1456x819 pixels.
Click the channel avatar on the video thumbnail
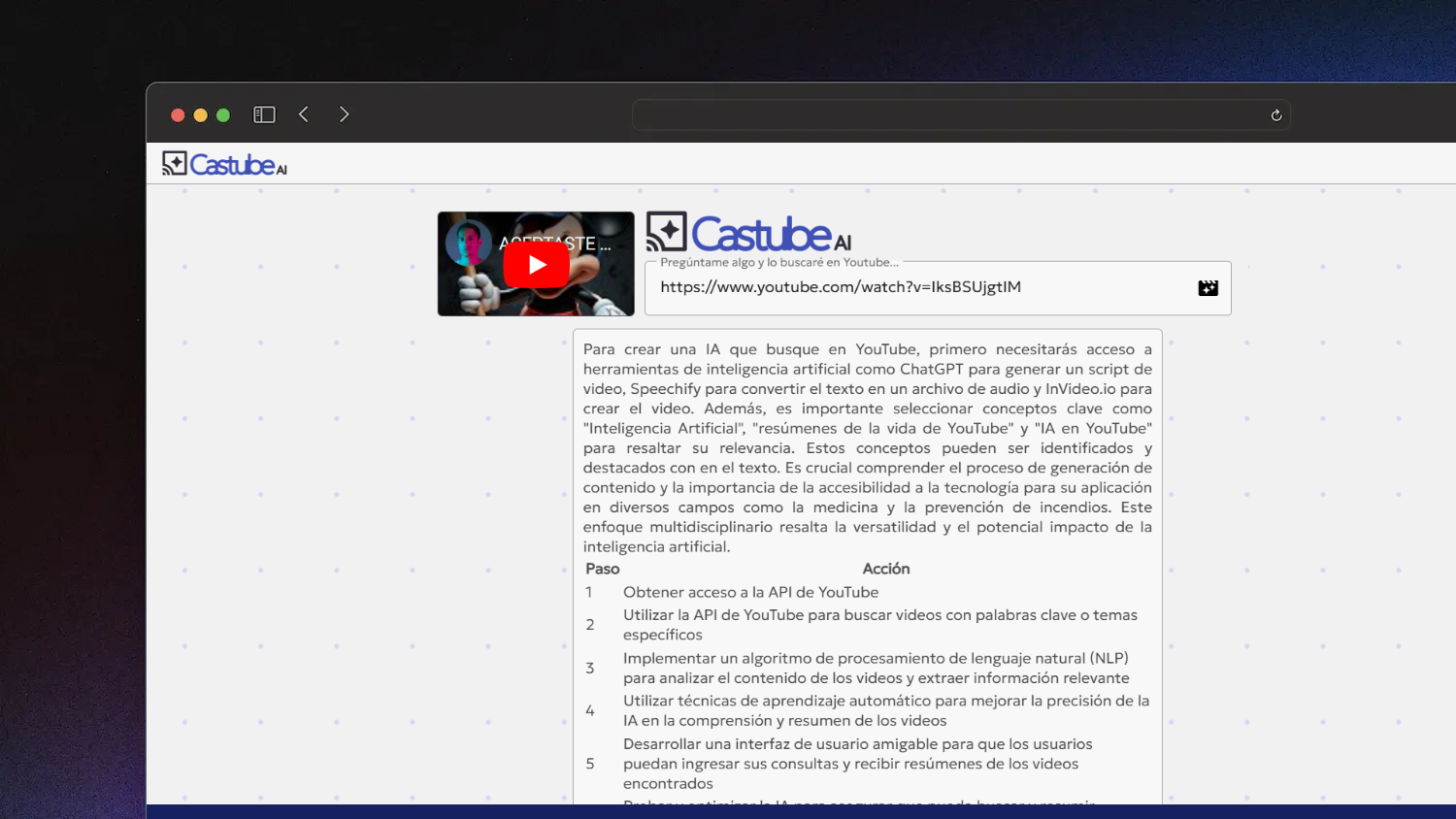point(469,243)
